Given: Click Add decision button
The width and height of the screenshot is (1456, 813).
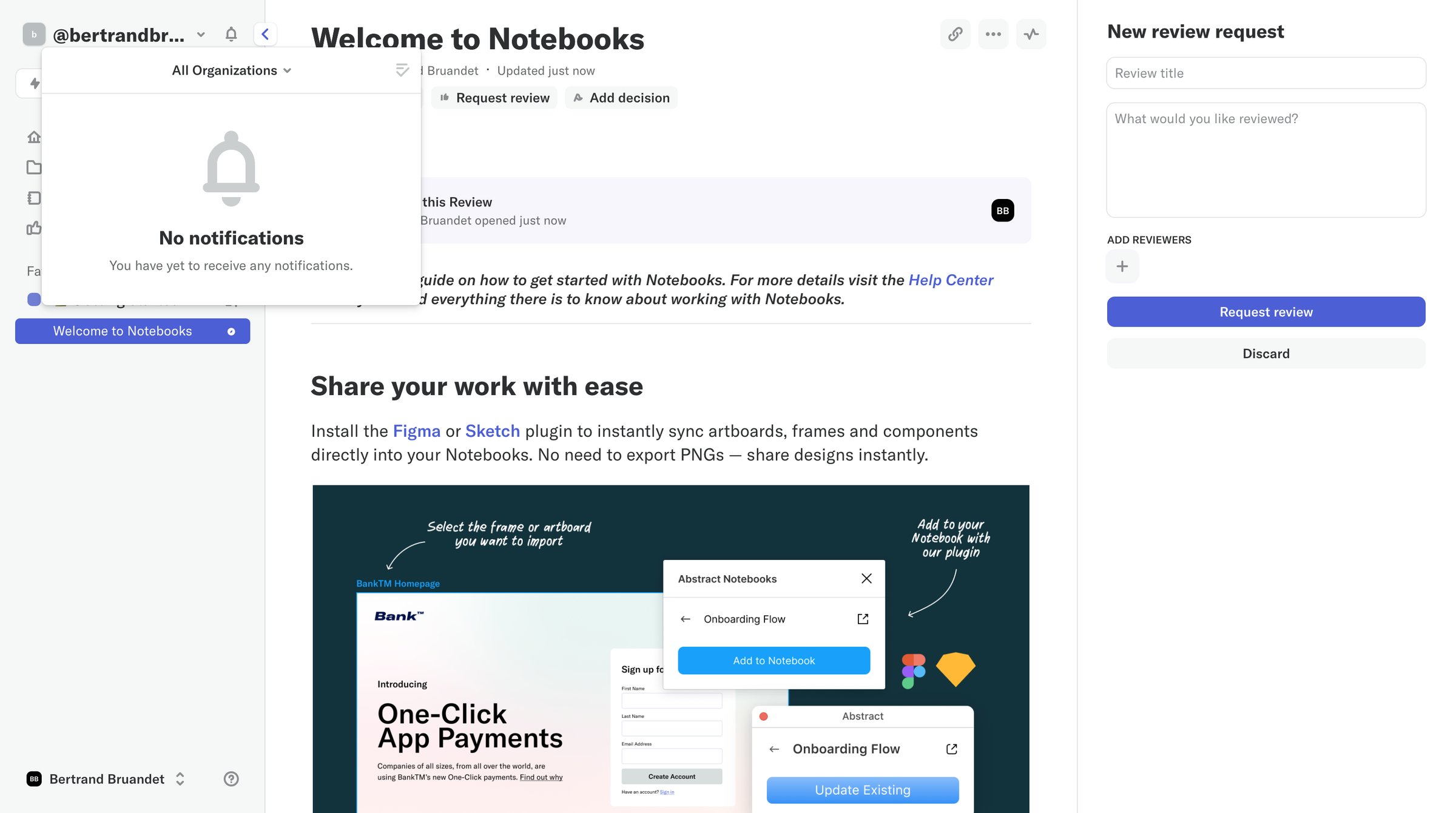Looking at the screenshot, I should (x=621, y=98).
